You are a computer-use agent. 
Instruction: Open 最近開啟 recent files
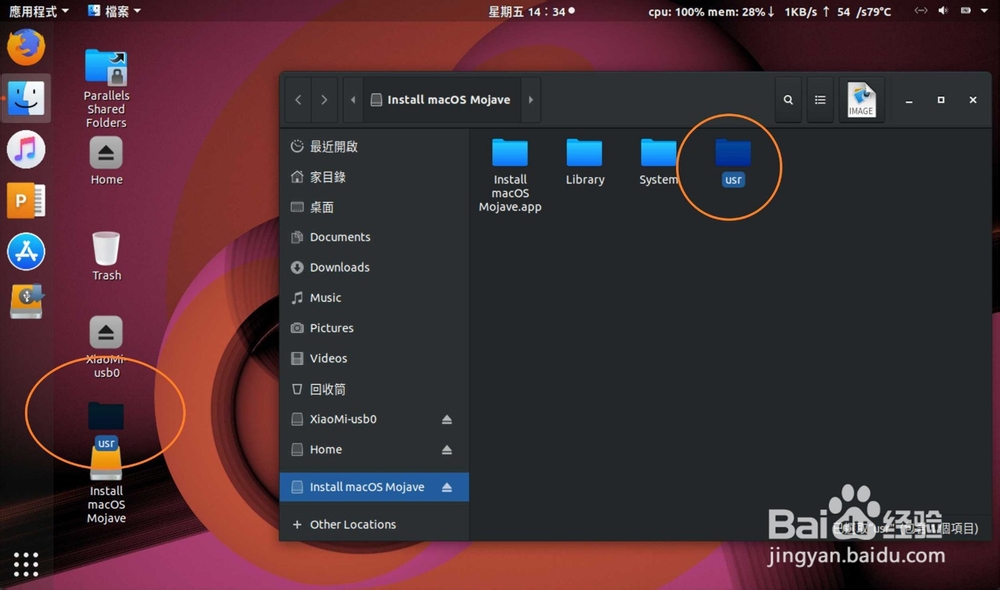(x=374, y=147)
